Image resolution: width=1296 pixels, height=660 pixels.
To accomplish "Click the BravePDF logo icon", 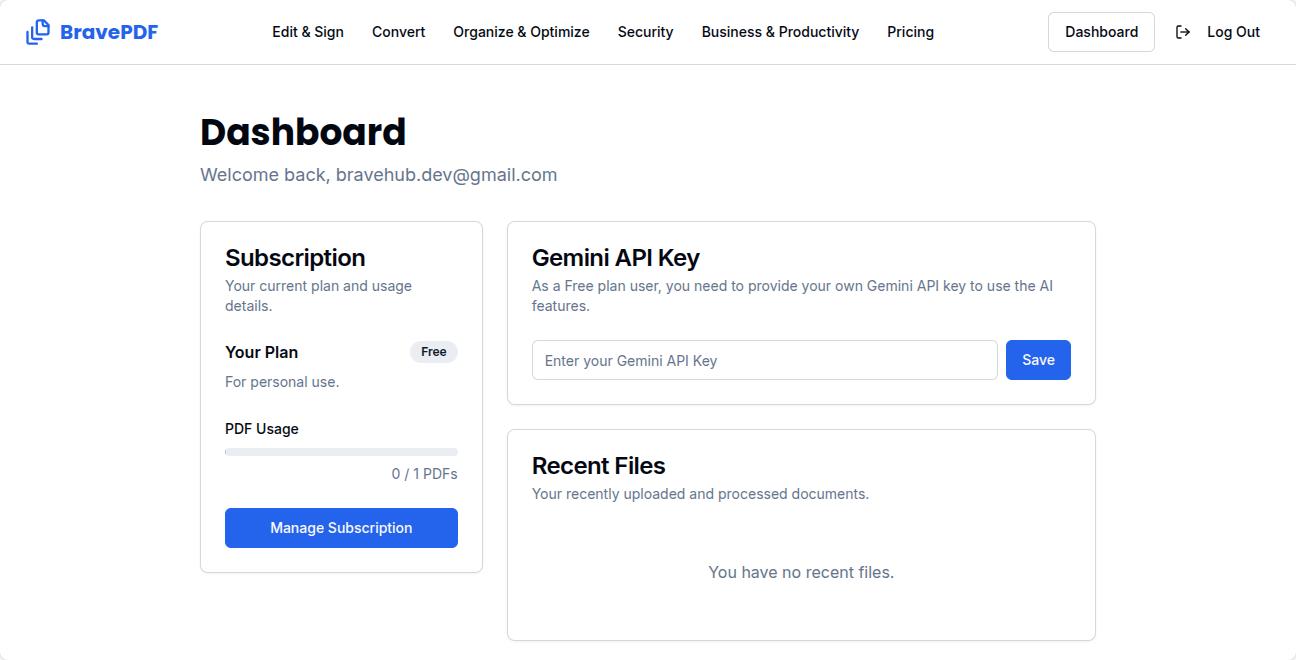I will 38,32.
